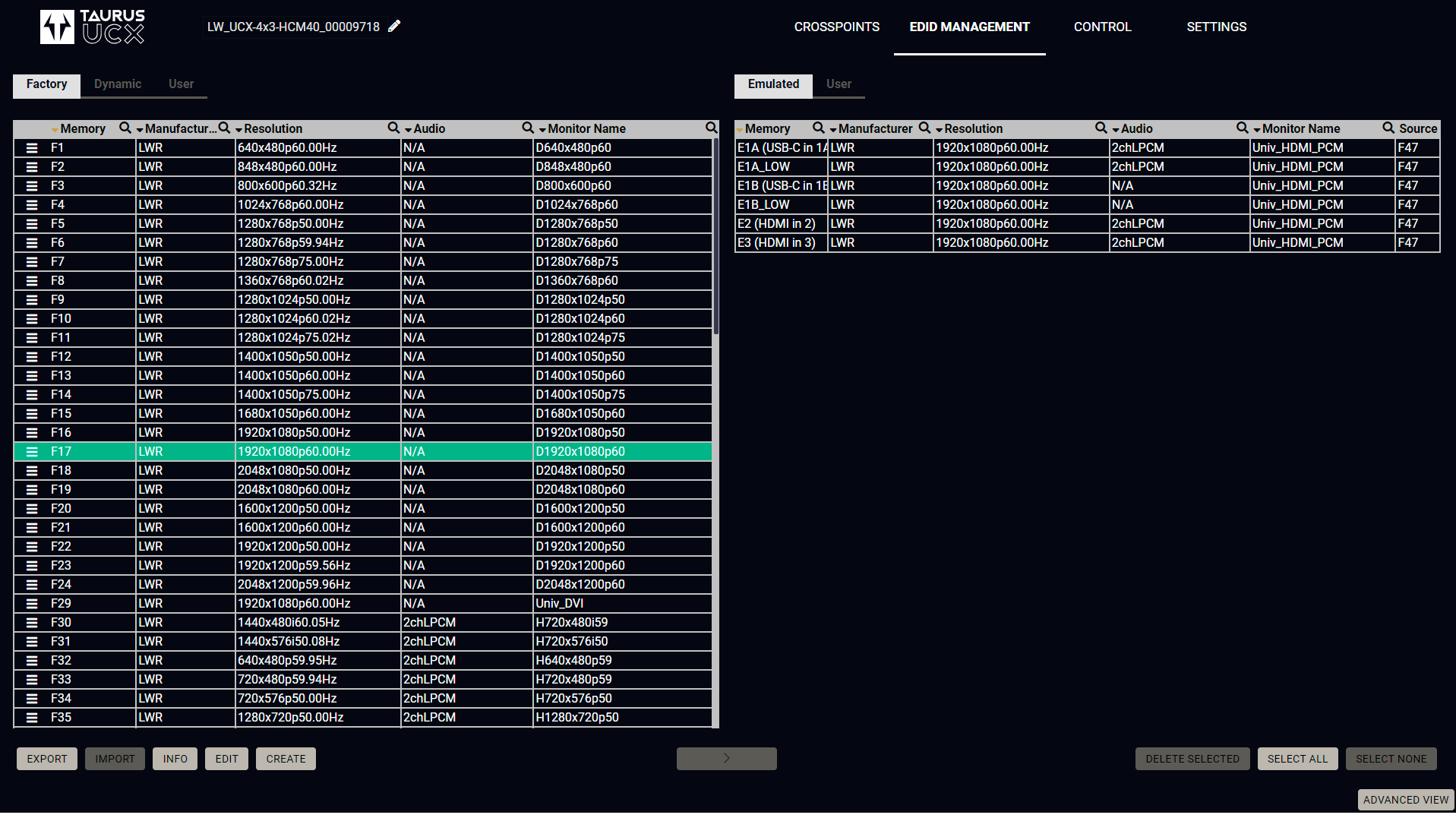Sort Factory list by Audio arrow
1456x818 pixels.
point(409,130)
